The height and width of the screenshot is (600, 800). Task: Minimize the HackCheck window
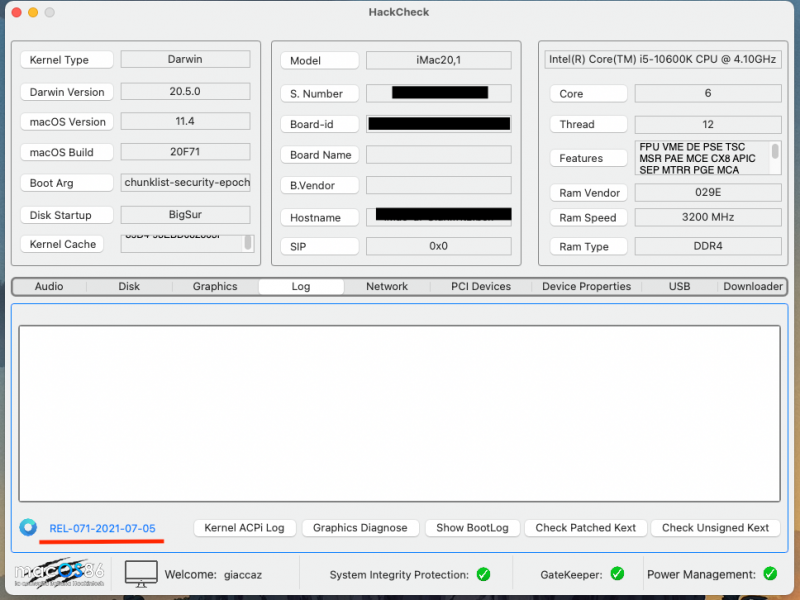tap(33, 12)
